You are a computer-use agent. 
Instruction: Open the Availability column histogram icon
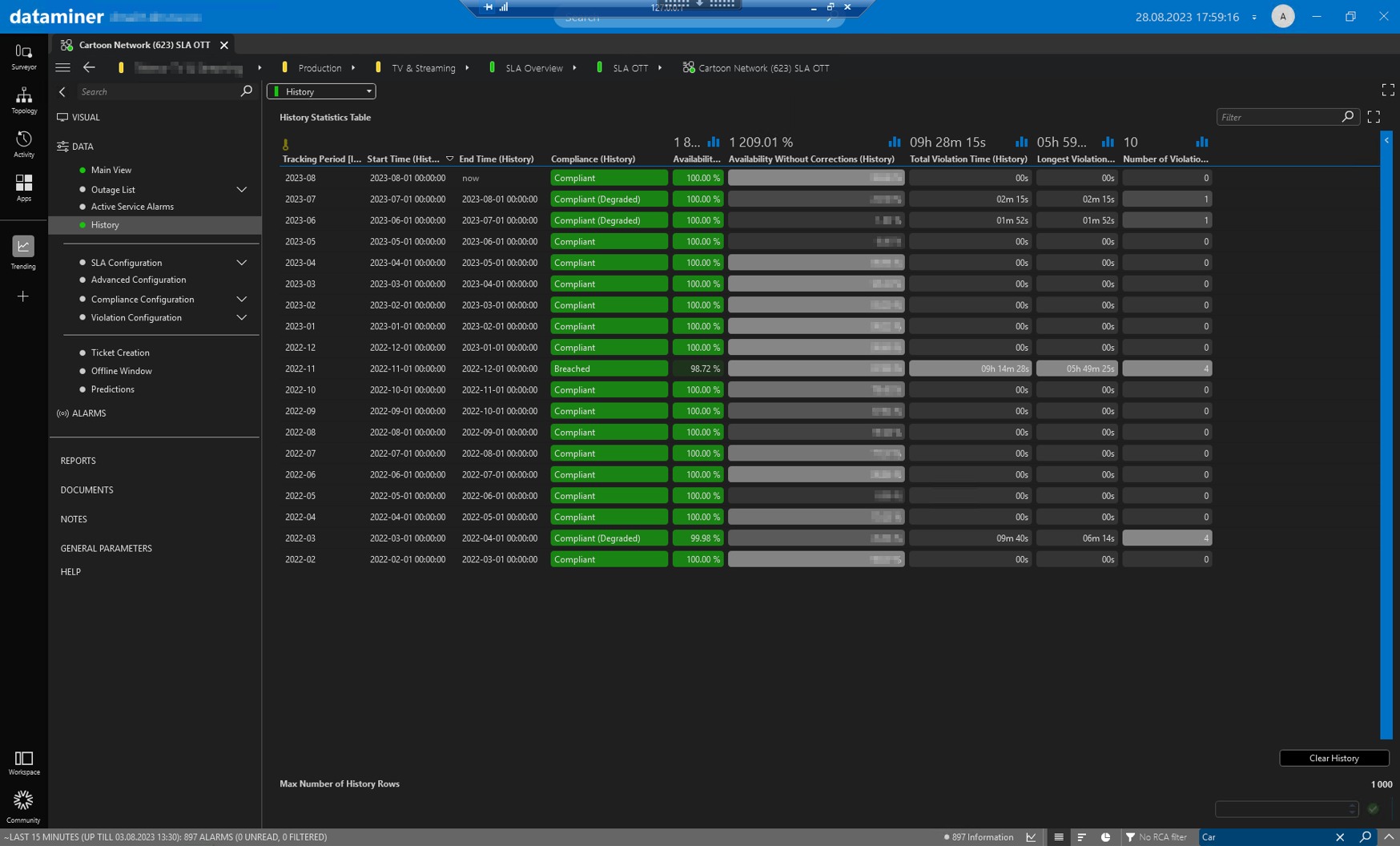tap(713, 142)
